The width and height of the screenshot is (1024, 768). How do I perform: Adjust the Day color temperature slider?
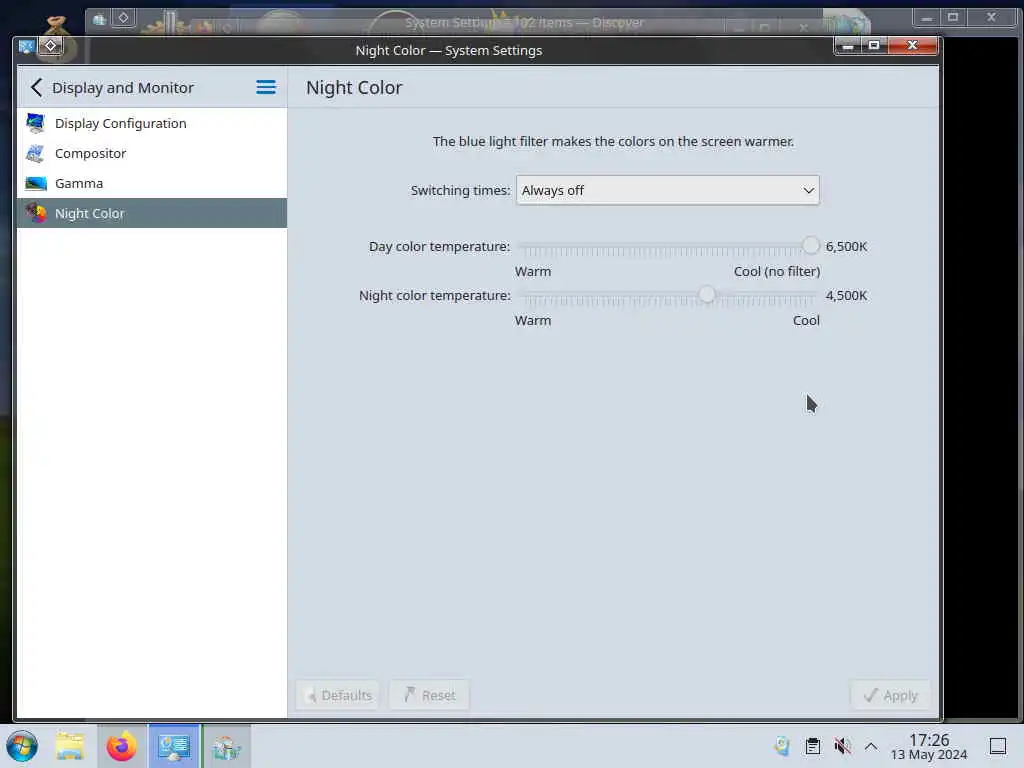[667, 246]
